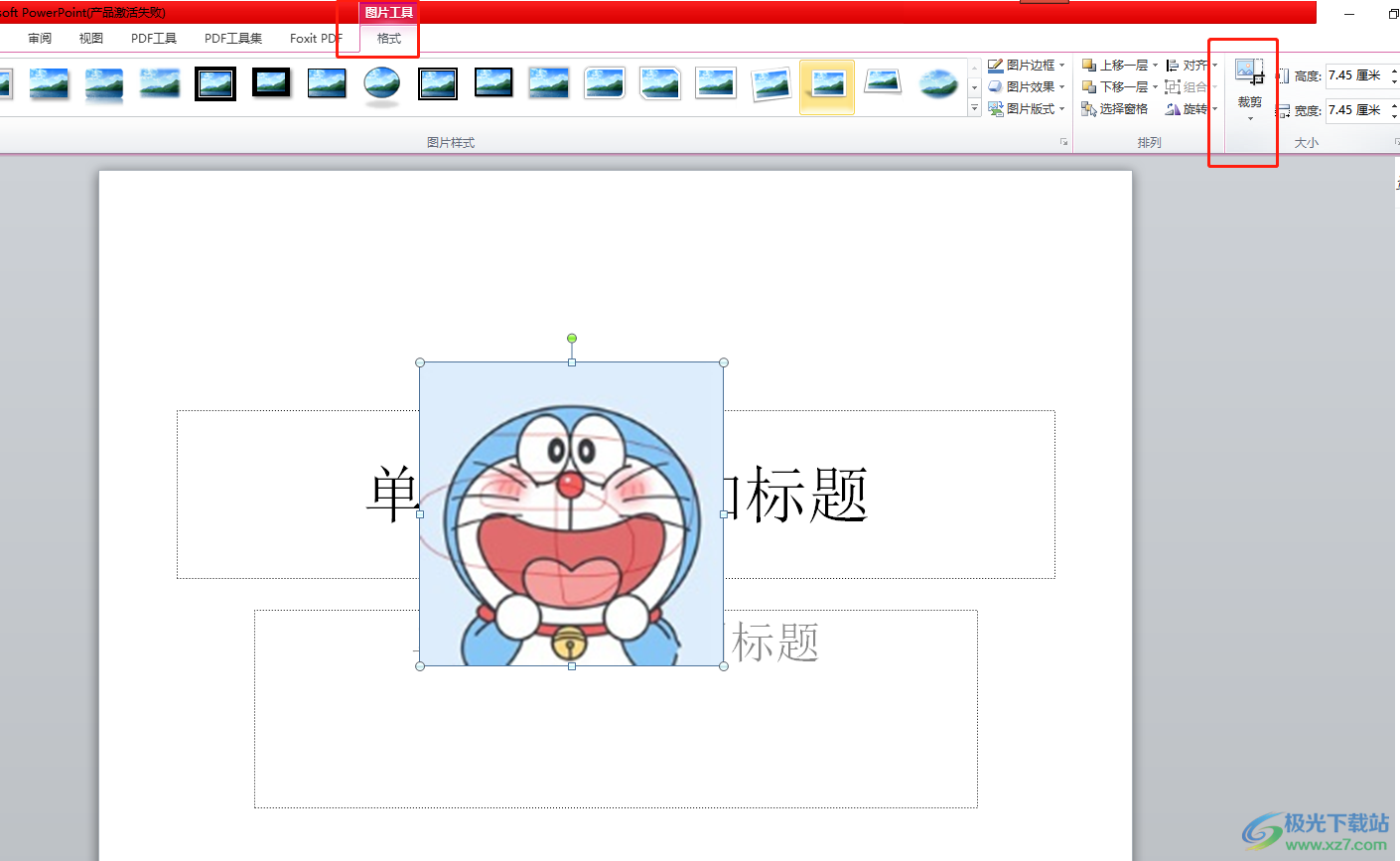Increase the 高度 height with up spinner
Image resolution: width=1400 pixels, height=861 pixels.
point(1394,71)
